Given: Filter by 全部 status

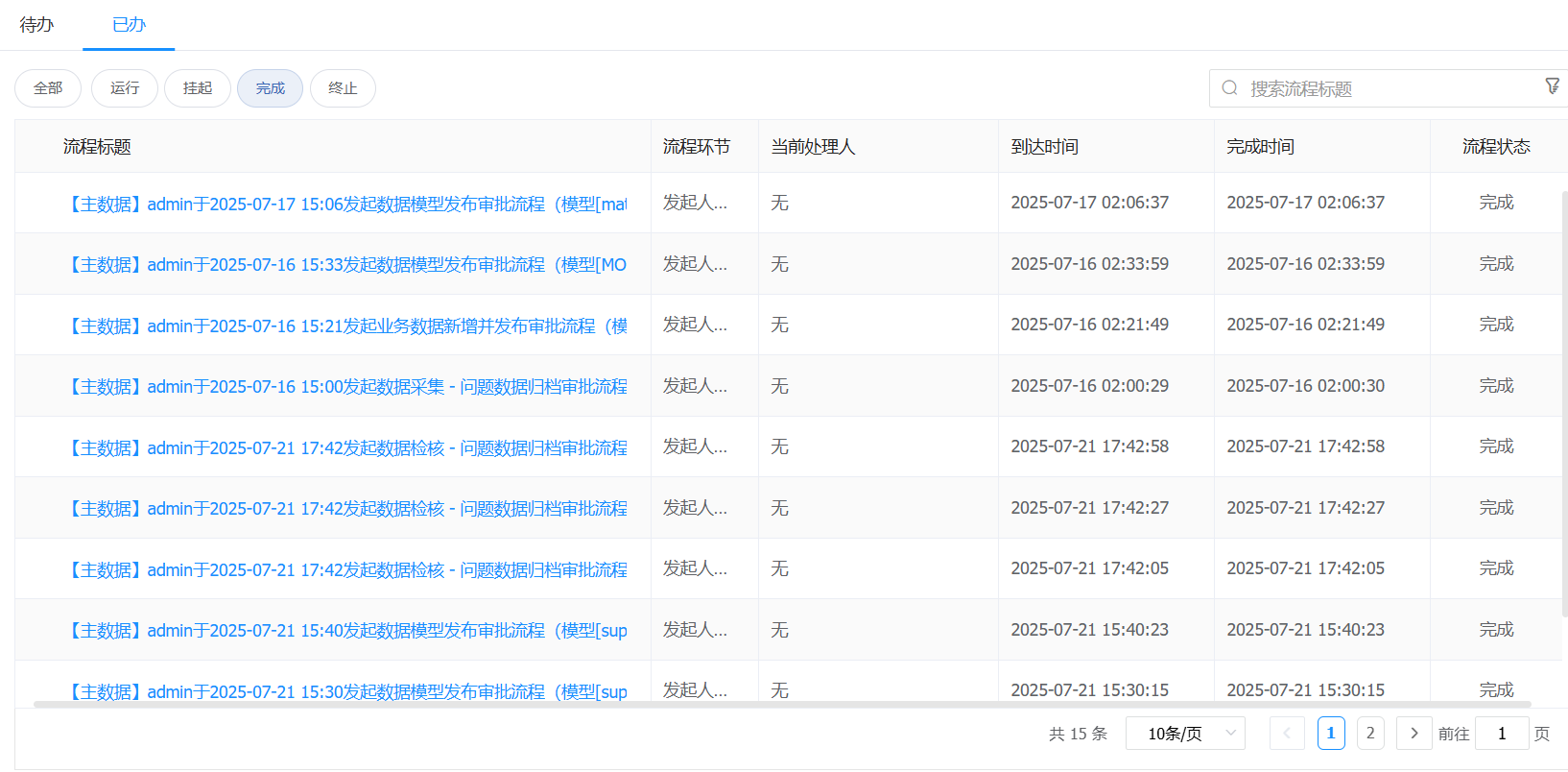Looking at the screenshot, I should pos(48,88).
